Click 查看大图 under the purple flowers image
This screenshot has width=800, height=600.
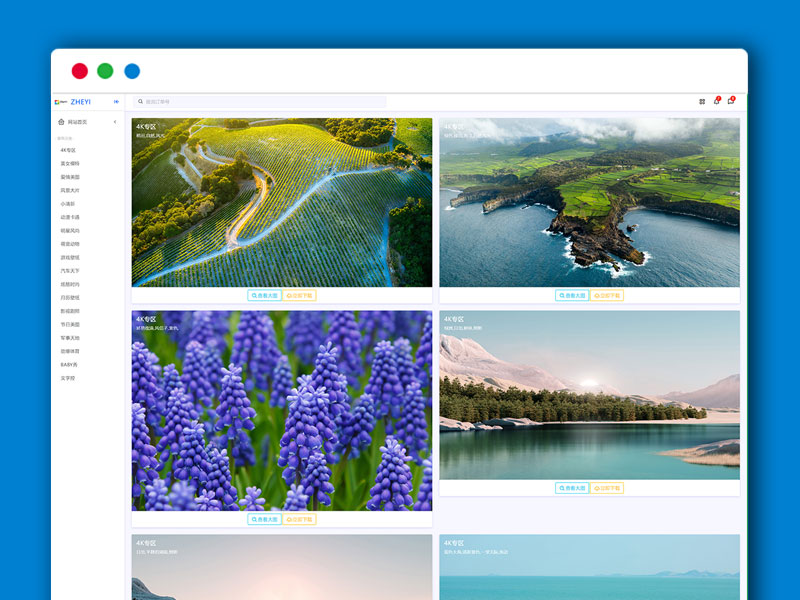264,520
